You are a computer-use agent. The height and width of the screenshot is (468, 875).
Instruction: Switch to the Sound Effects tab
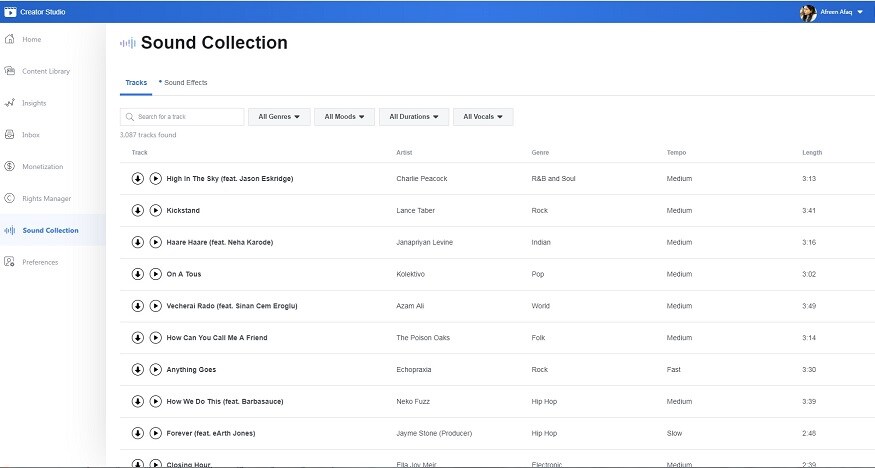pos(185,82)
